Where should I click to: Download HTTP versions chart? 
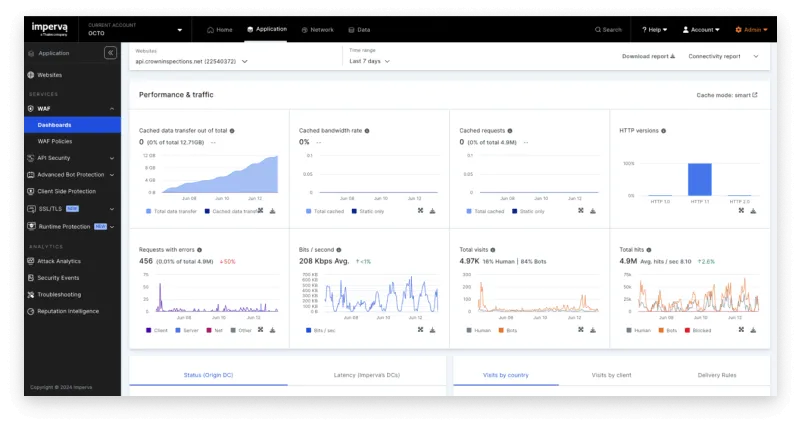tap(753, 211)
